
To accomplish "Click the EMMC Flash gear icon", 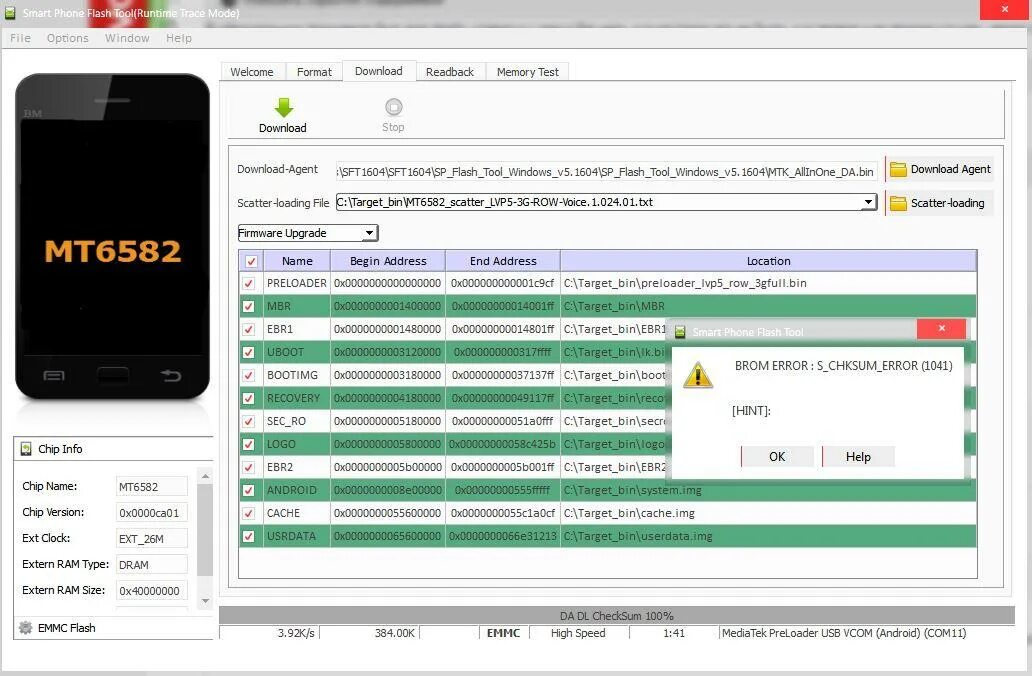I will click(26, 628).
